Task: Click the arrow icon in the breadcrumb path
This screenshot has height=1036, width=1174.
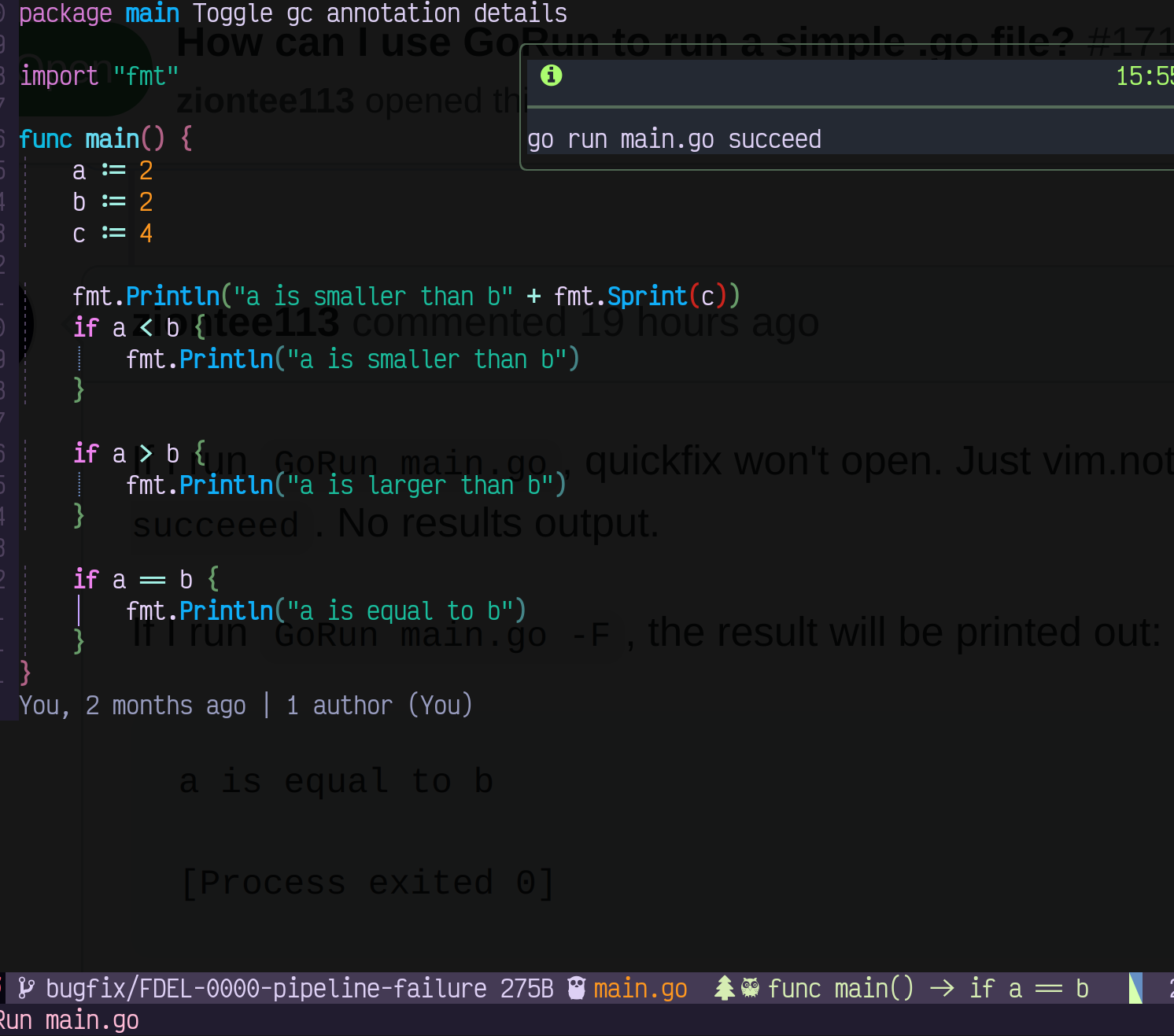Action: click(x=943, y=988)
